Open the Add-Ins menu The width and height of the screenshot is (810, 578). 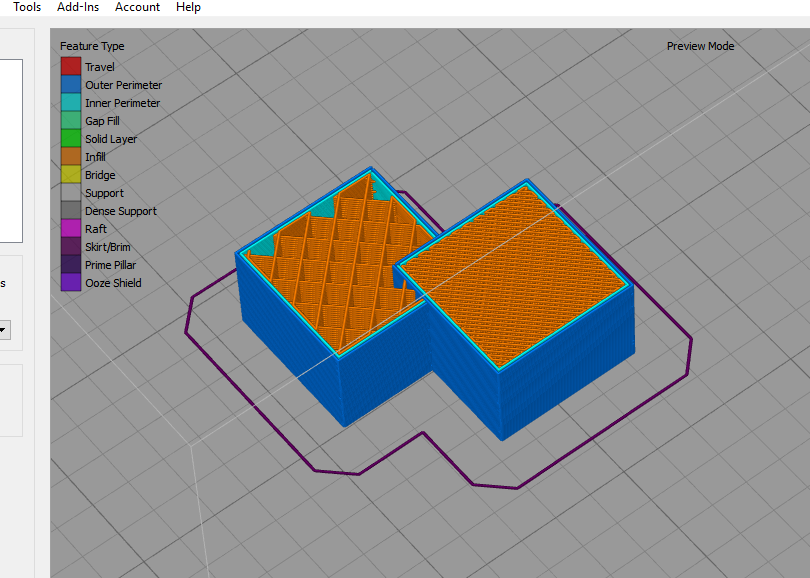78,7
